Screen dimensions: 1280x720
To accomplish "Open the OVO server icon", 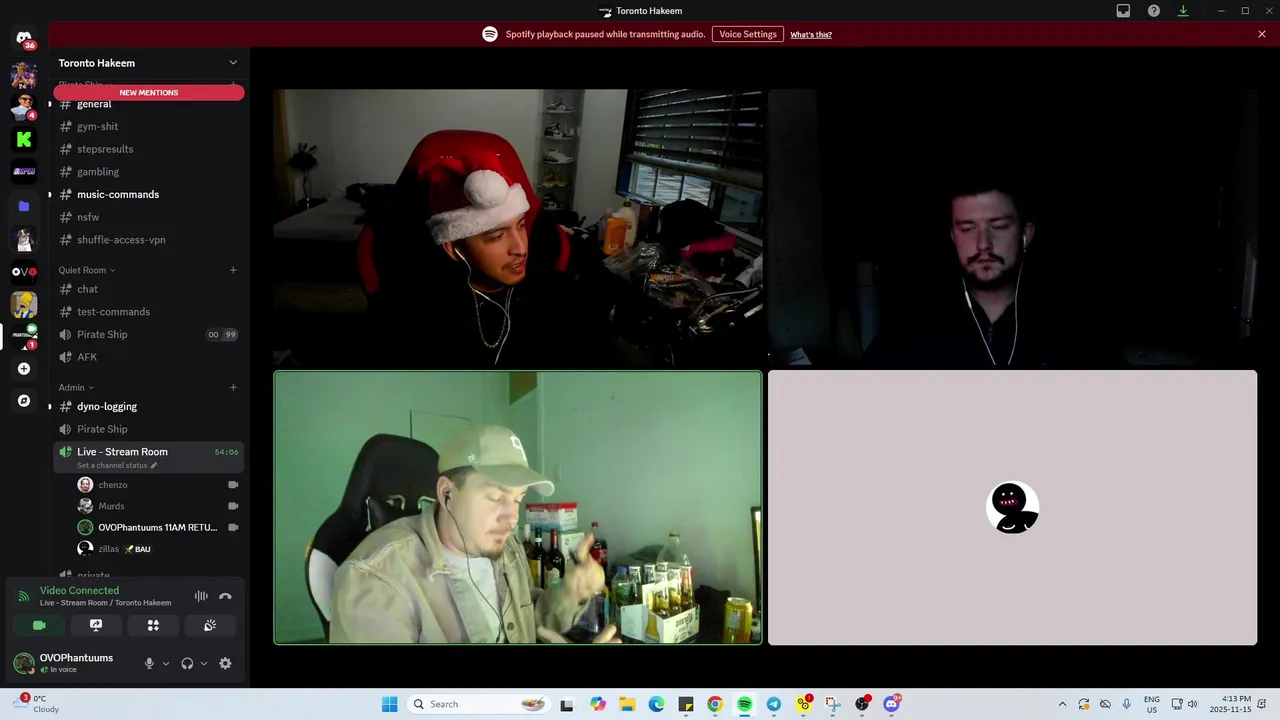I will (24, 271).
